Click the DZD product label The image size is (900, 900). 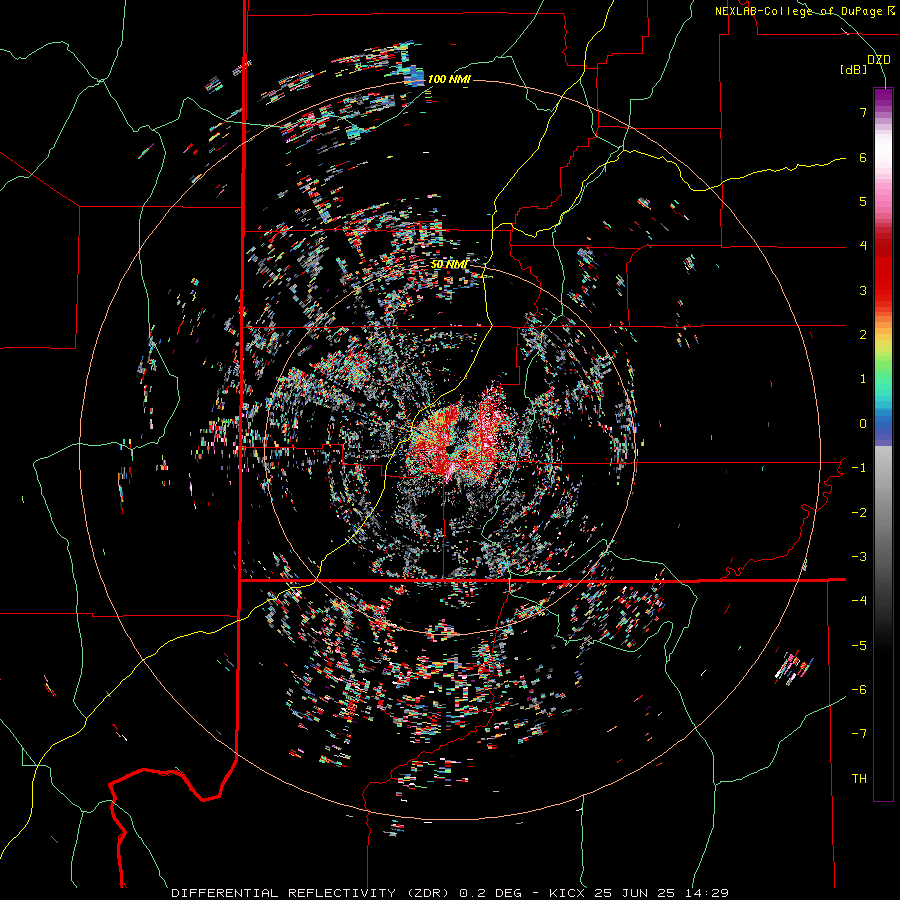coord(879,60)
